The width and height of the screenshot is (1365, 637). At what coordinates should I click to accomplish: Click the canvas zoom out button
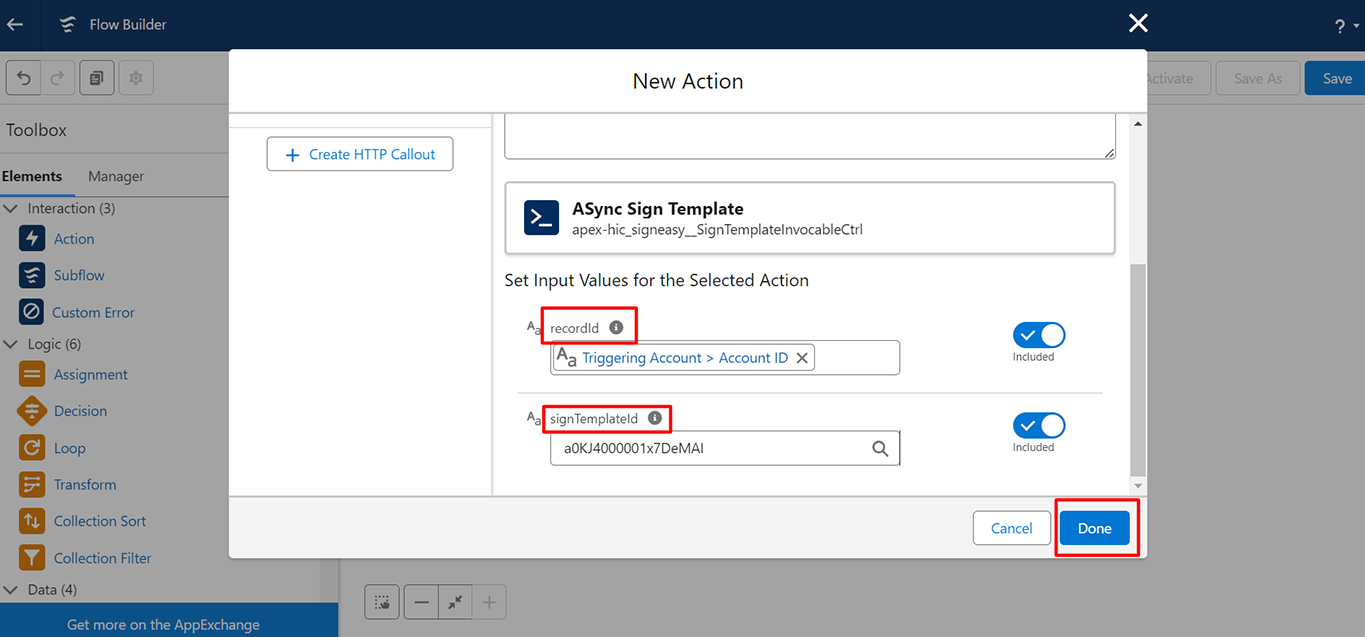click(421, 602)
